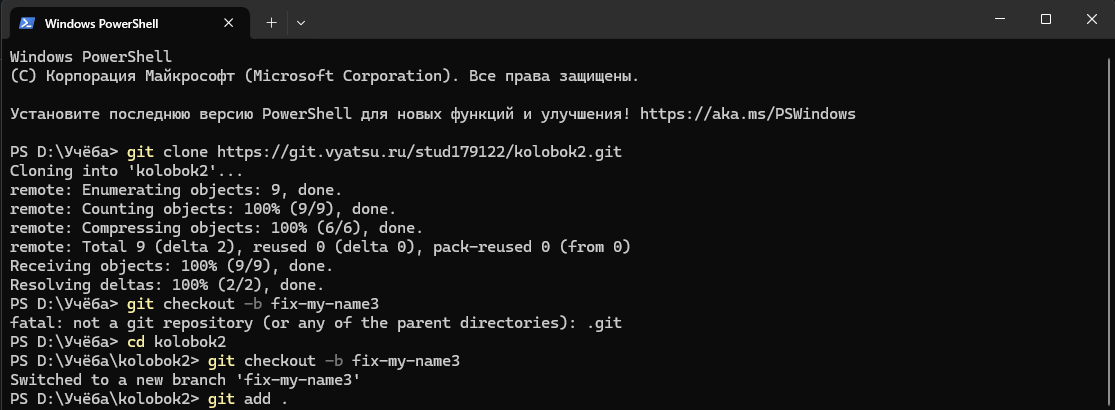
Task: Open the aka.ms/PSWindows link
Action: tap(748, 114)
